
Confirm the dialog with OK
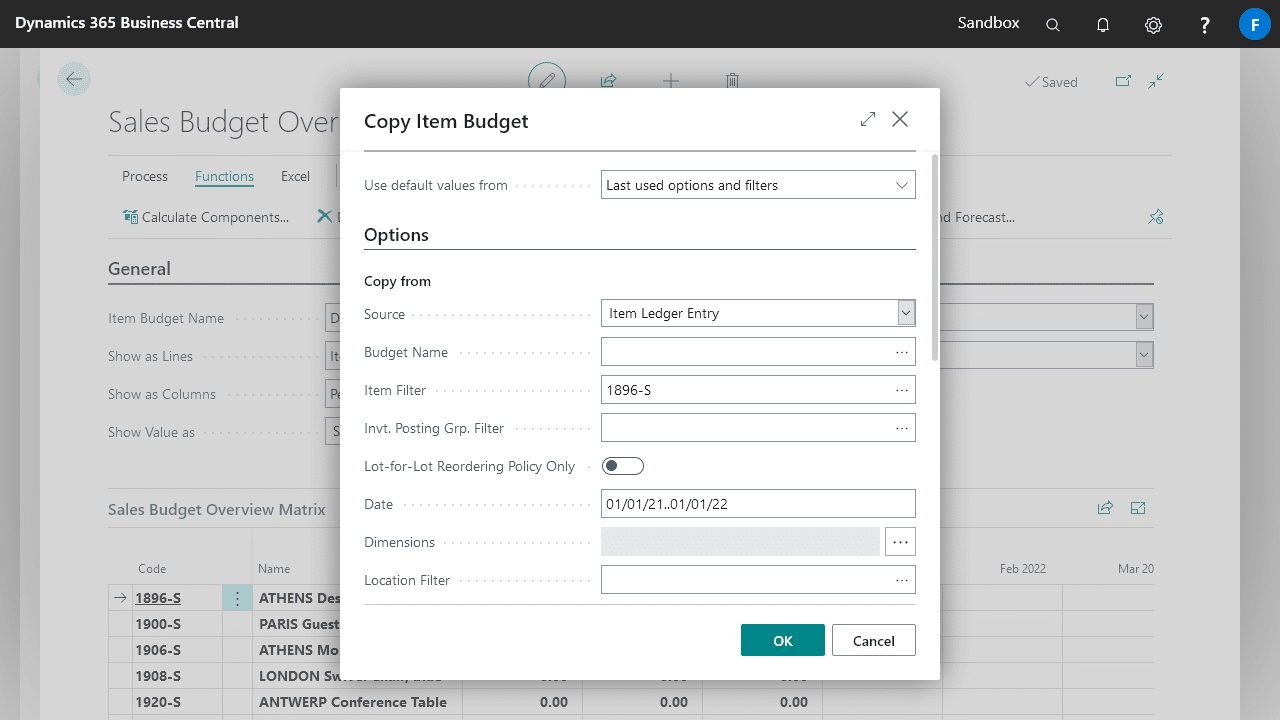coord(782,640)
